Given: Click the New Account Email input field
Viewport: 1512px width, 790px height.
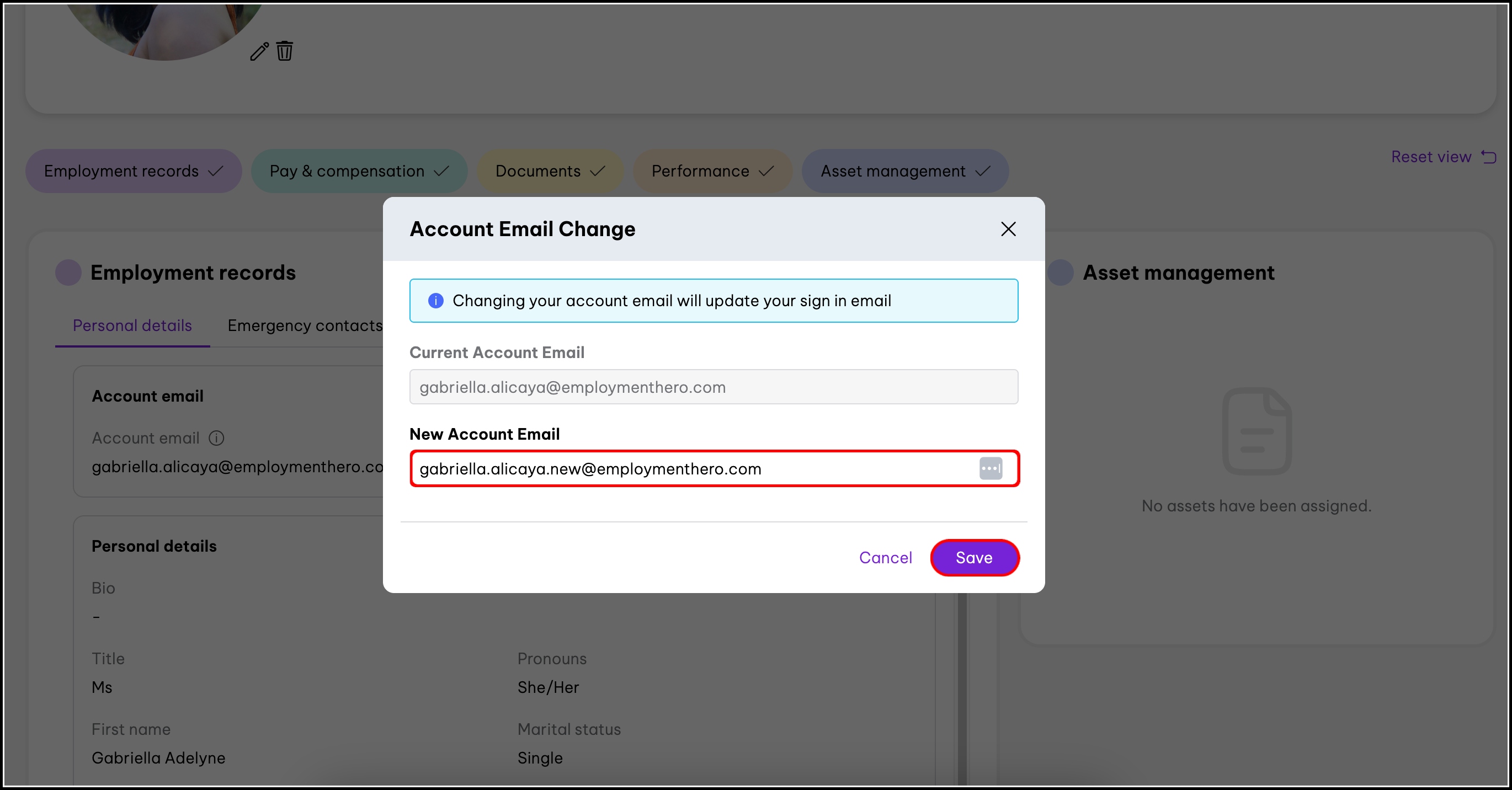Looking at the screenshot, I should (x=693, y=468).
